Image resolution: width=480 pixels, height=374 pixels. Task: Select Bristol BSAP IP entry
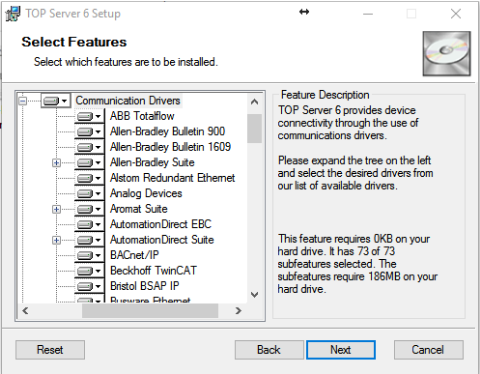point(145,286)
